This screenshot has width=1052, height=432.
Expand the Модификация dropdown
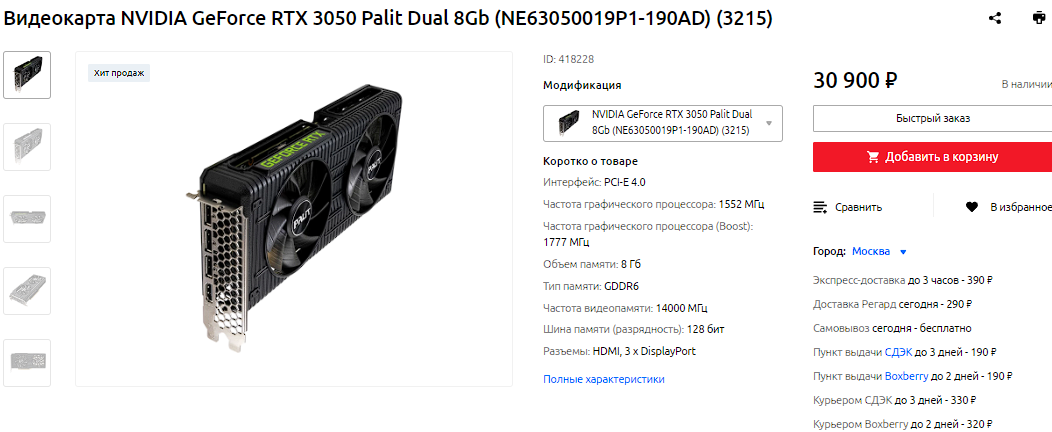(x=663, y=123)
